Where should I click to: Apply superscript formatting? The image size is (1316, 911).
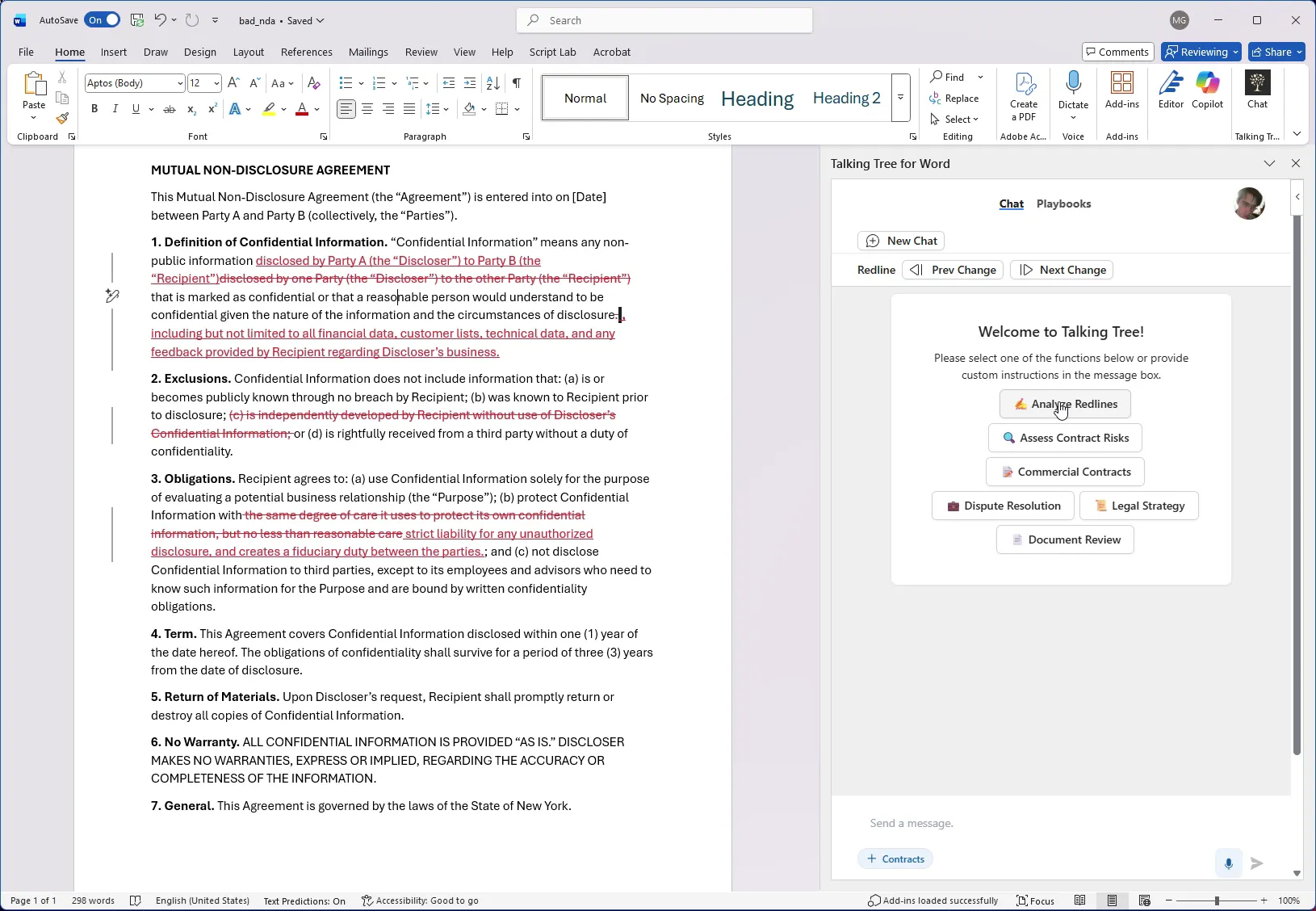[x=212, y=109]
